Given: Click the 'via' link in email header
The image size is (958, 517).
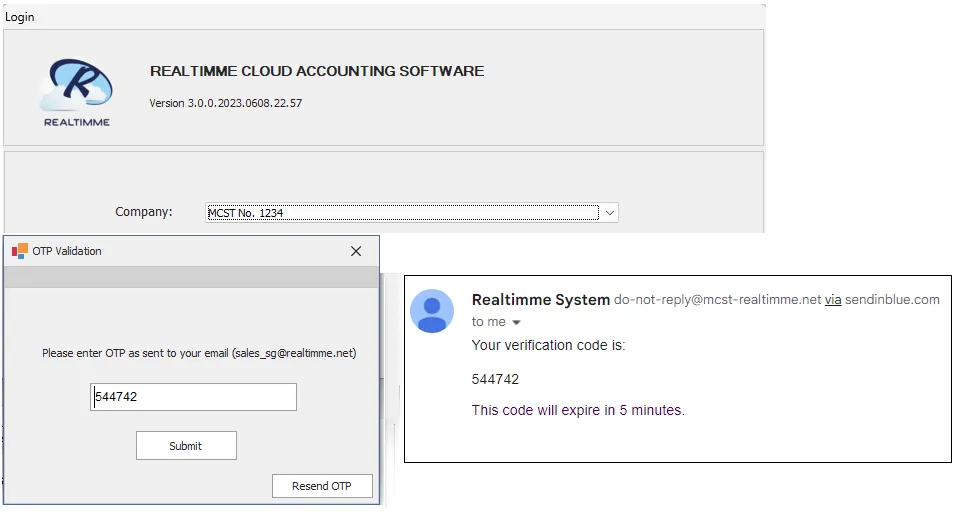Looking at the screenshot, I should pos(833,299).
